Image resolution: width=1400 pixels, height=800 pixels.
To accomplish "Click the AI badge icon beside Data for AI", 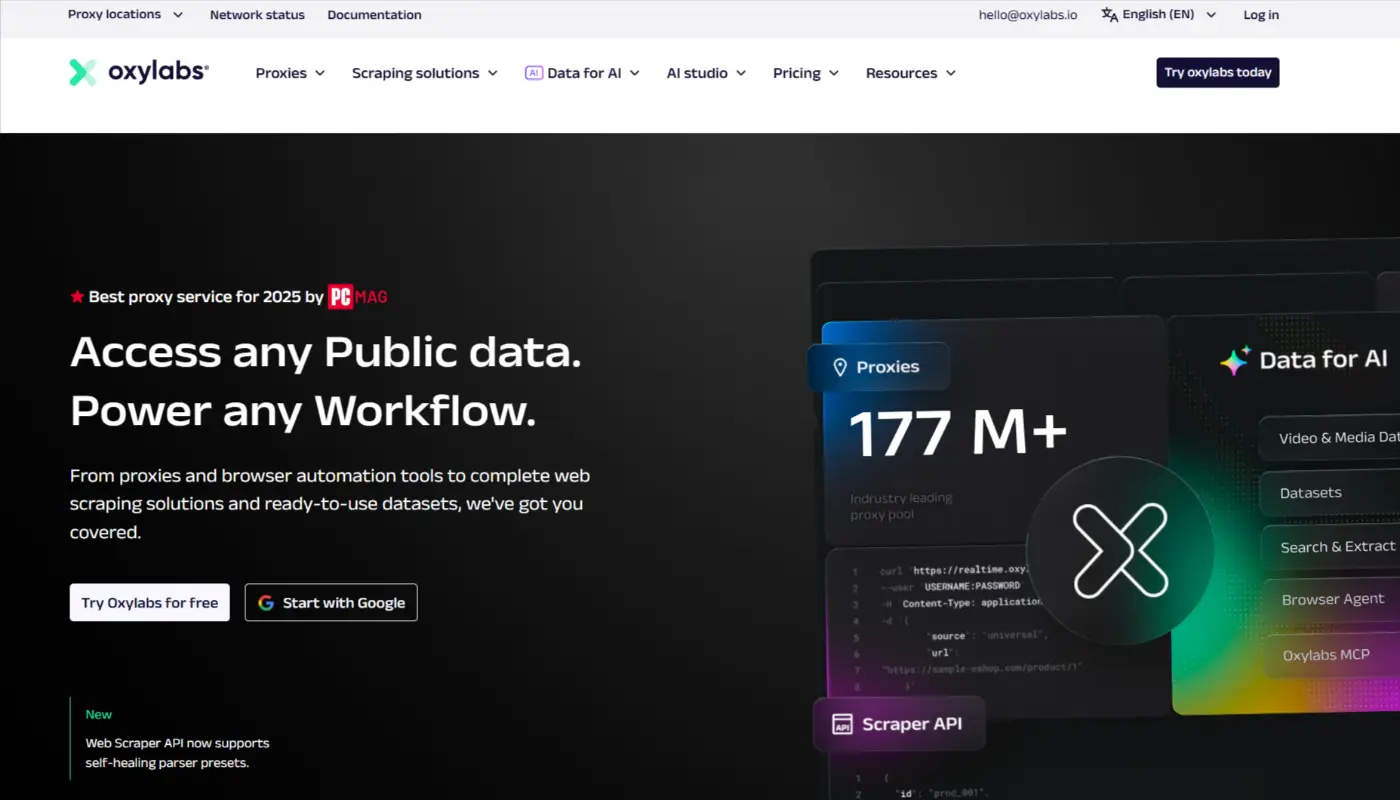I will pyautogui.click(x=534, y=72).
